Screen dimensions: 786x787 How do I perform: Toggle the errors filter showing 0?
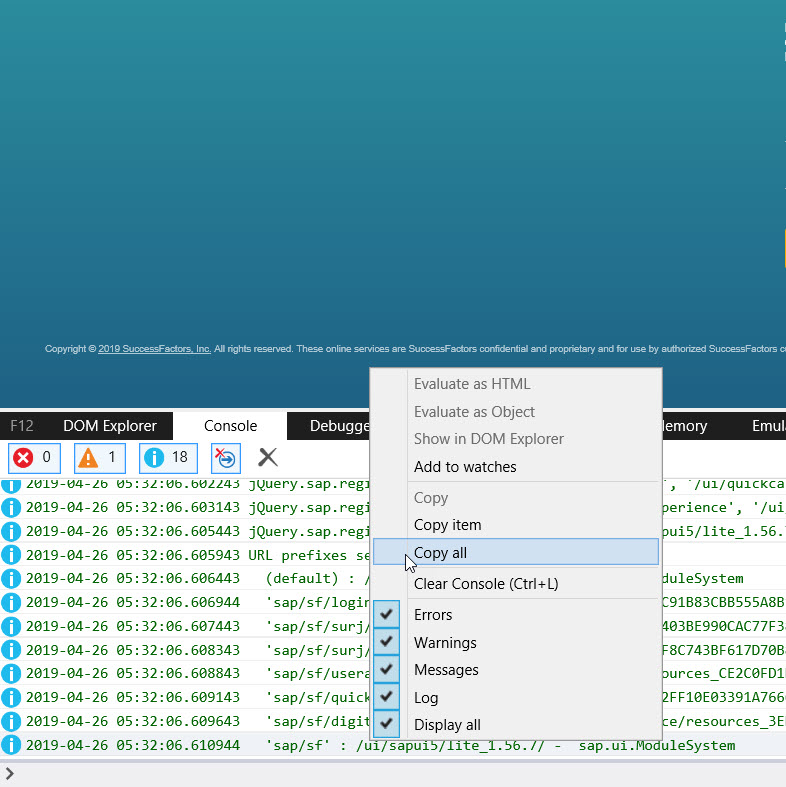tap(34, 458)
